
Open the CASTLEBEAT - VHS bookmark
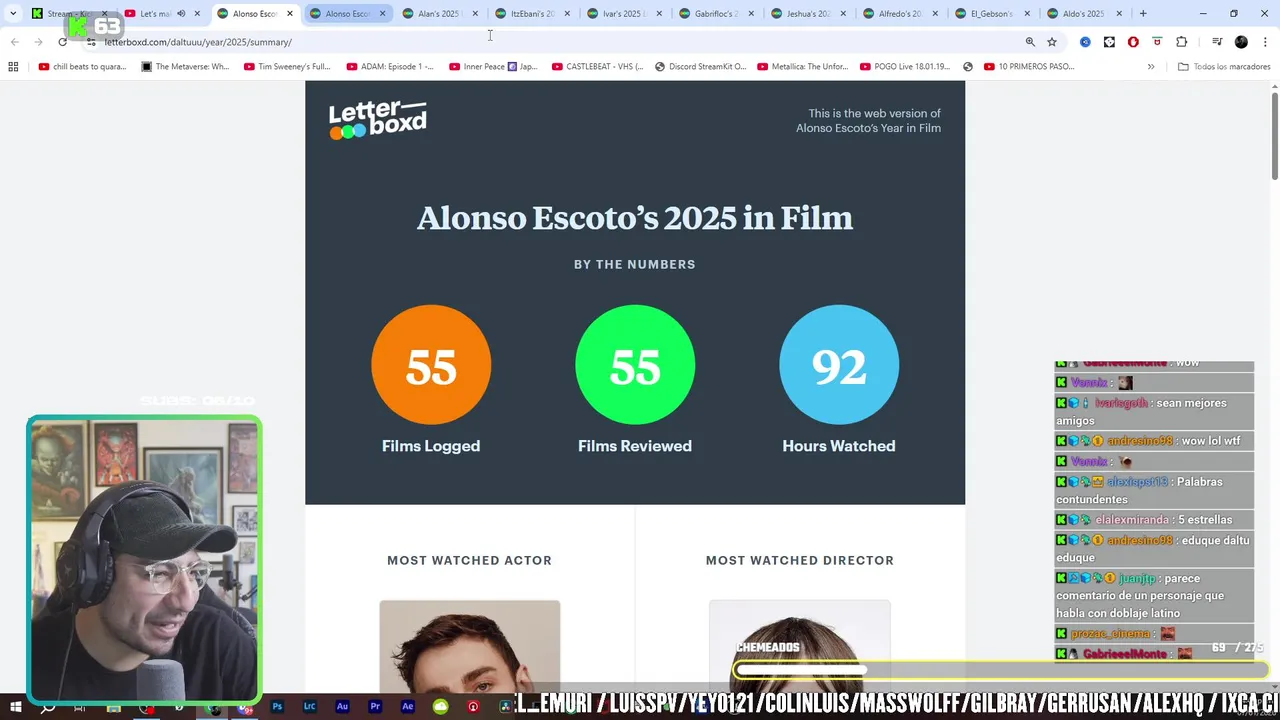(x=597, y=67)
